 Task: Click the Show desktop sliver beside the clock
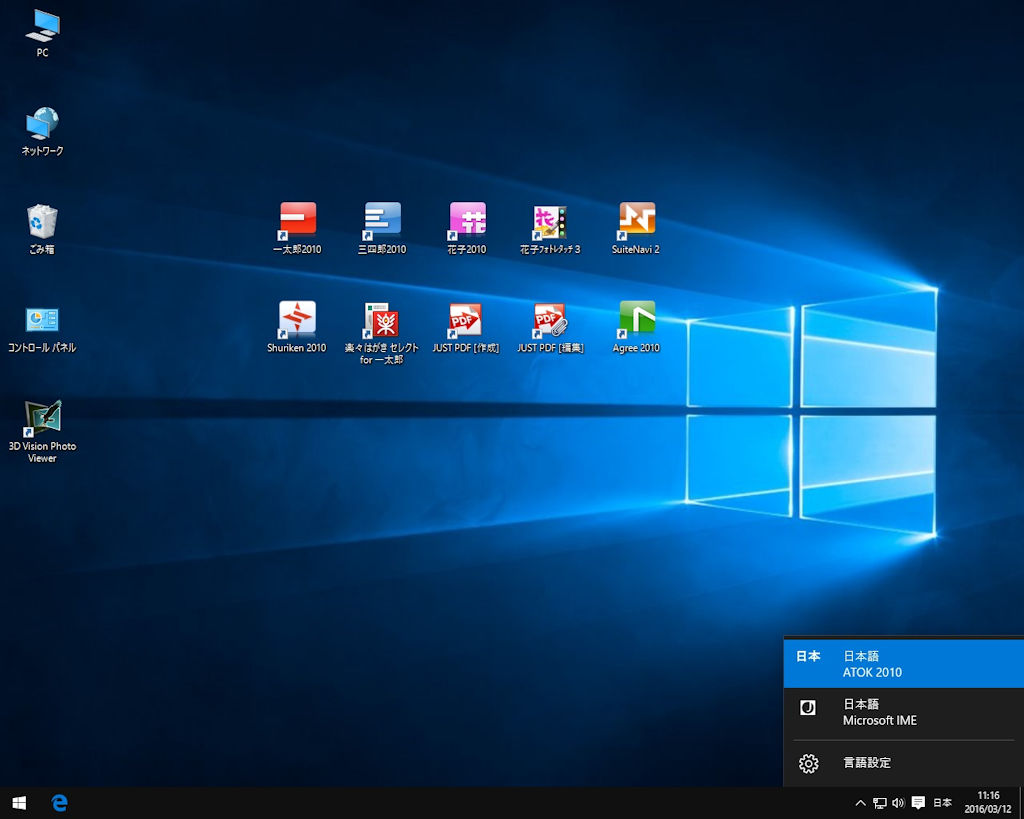coord(1021,803)
